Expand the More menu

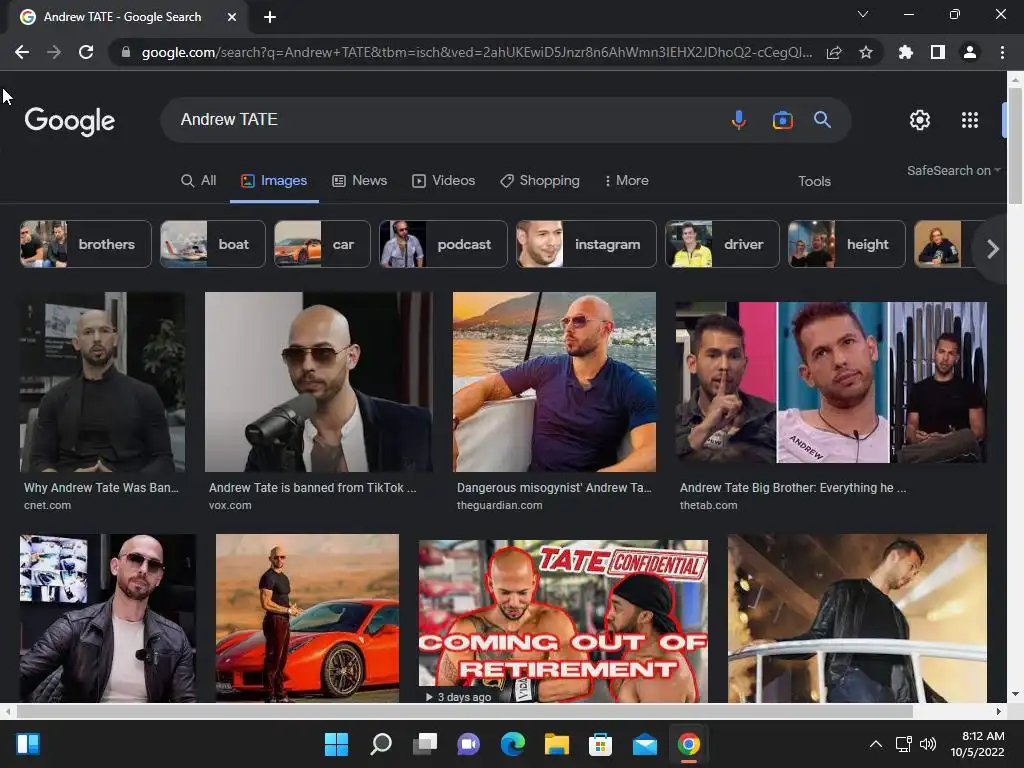(626, 180)
